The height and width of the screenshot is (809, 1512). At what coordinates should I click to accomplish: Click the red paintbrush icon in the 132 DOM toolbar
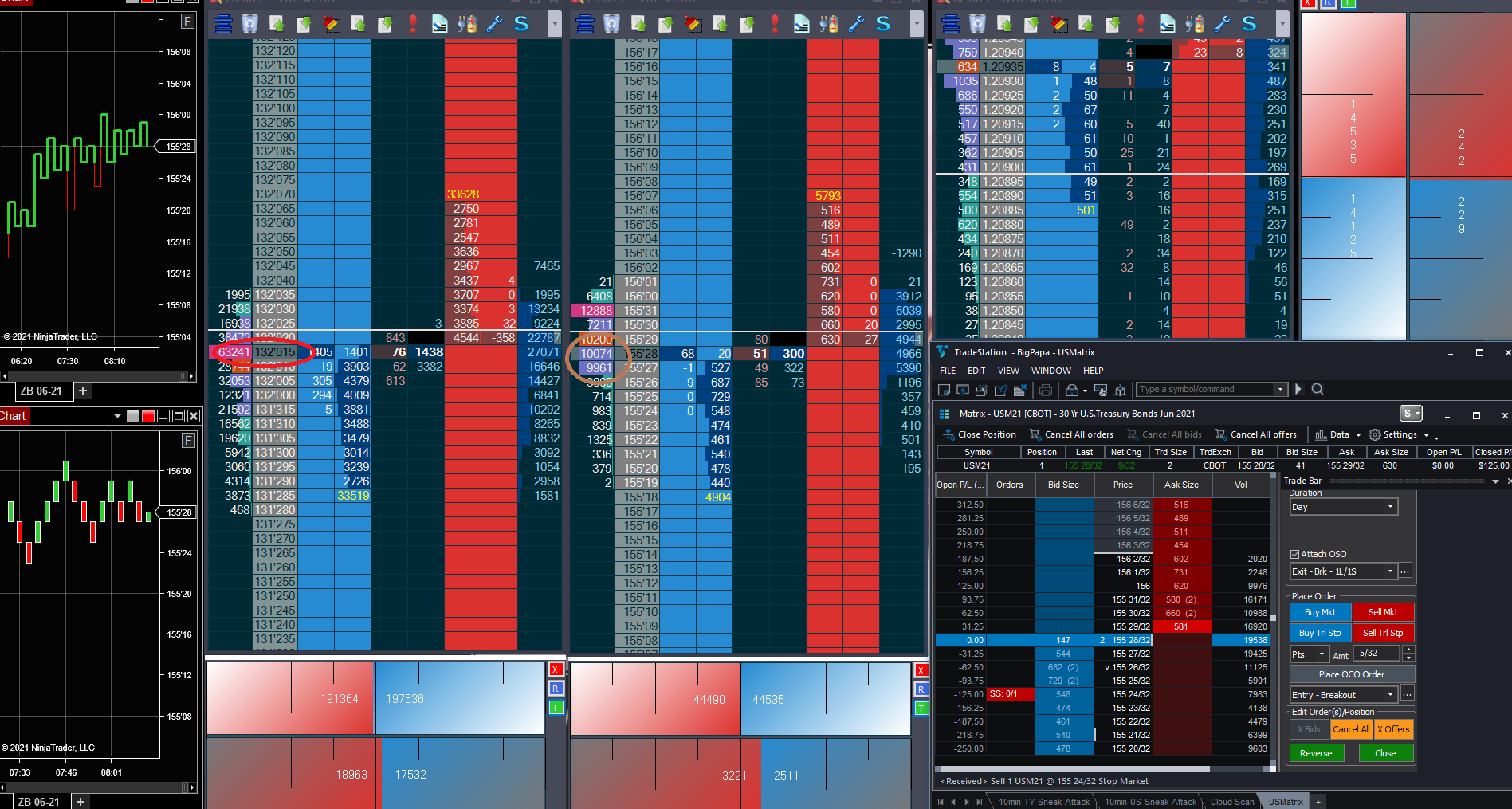click(331, 25)
